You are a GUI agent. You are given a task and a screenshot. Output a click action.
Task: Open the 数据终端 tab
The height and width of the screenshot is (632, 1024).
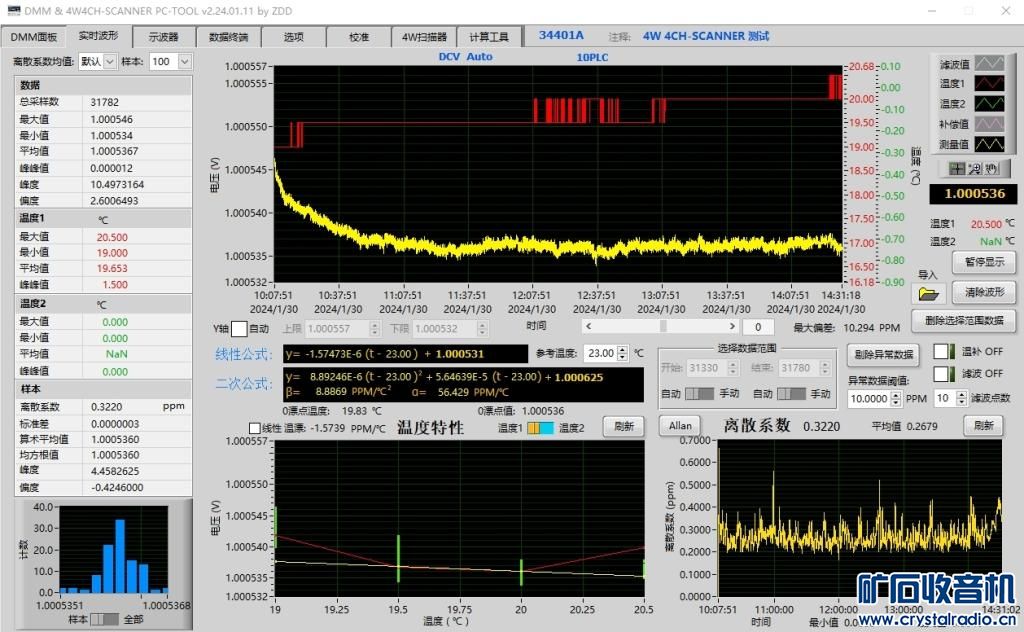pos(229,37)
